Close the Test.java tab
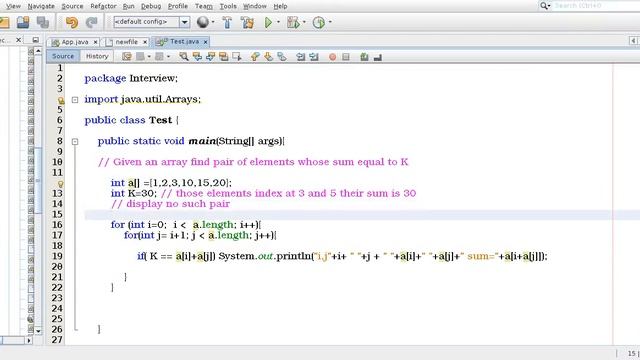 206,42
